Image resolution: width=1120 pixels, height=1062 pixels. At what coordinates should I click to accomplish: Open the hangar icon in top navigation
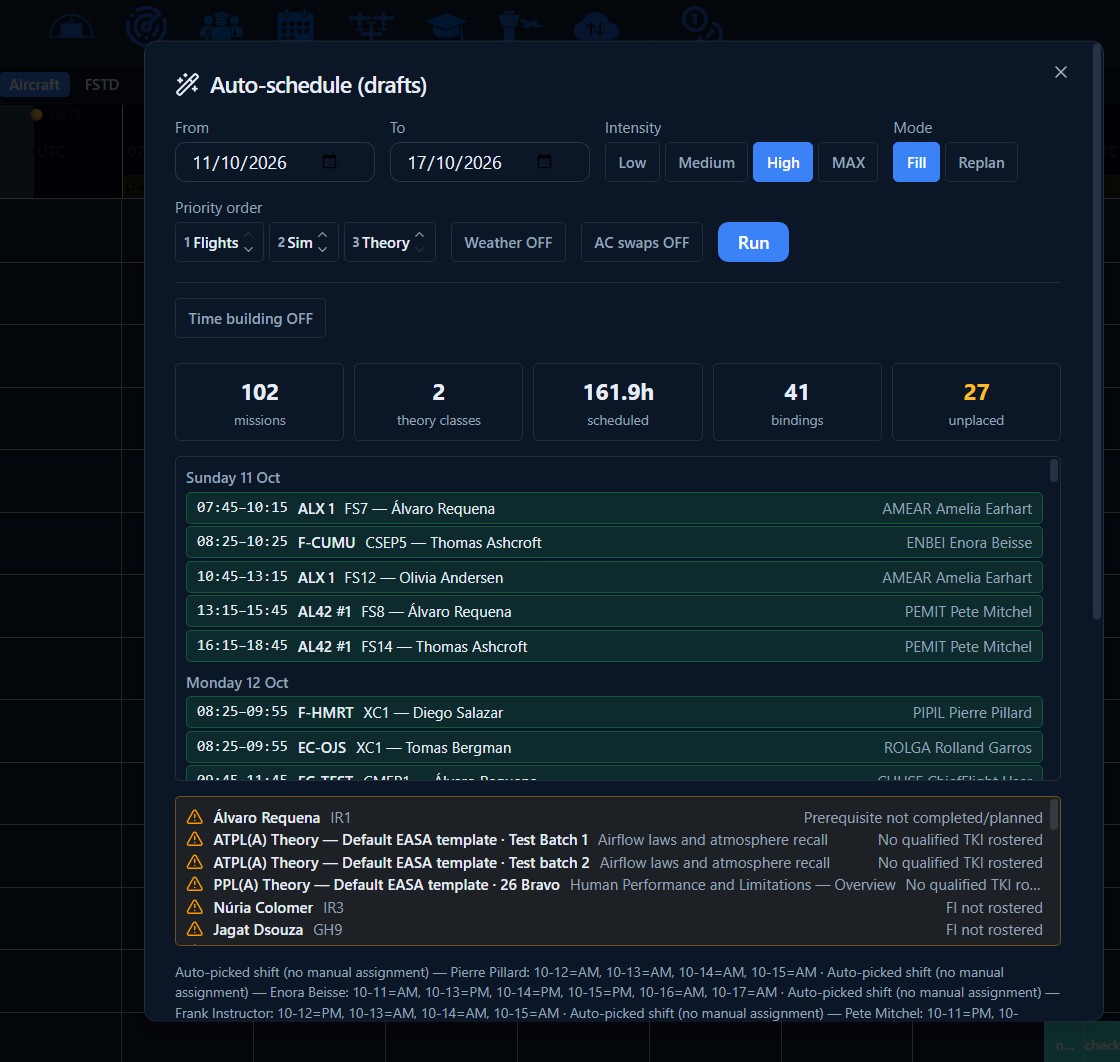pyautogui.click(x=71, y=26)
